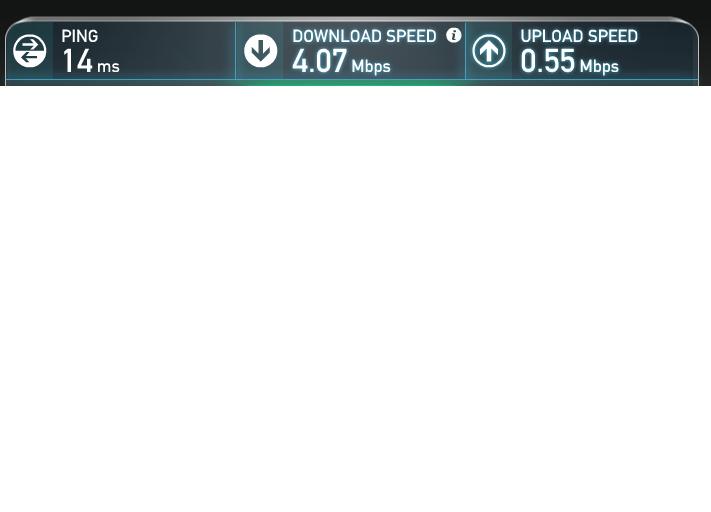Click the 4.07 download value
Viewport: 711px width, 512px height.
[x=320, y=61]
